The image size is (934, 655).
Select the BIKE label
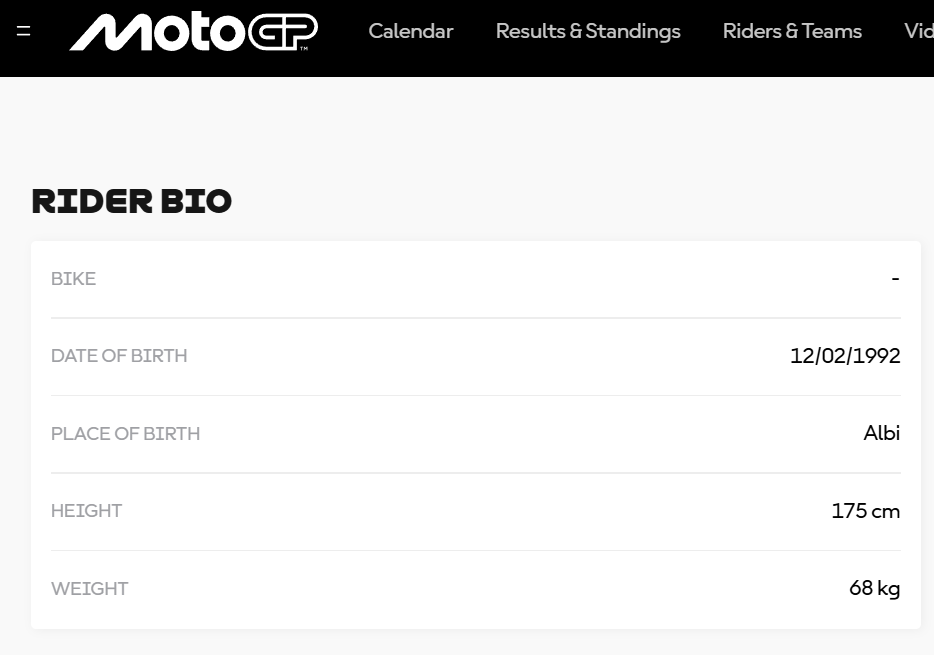tap(74, 279)
